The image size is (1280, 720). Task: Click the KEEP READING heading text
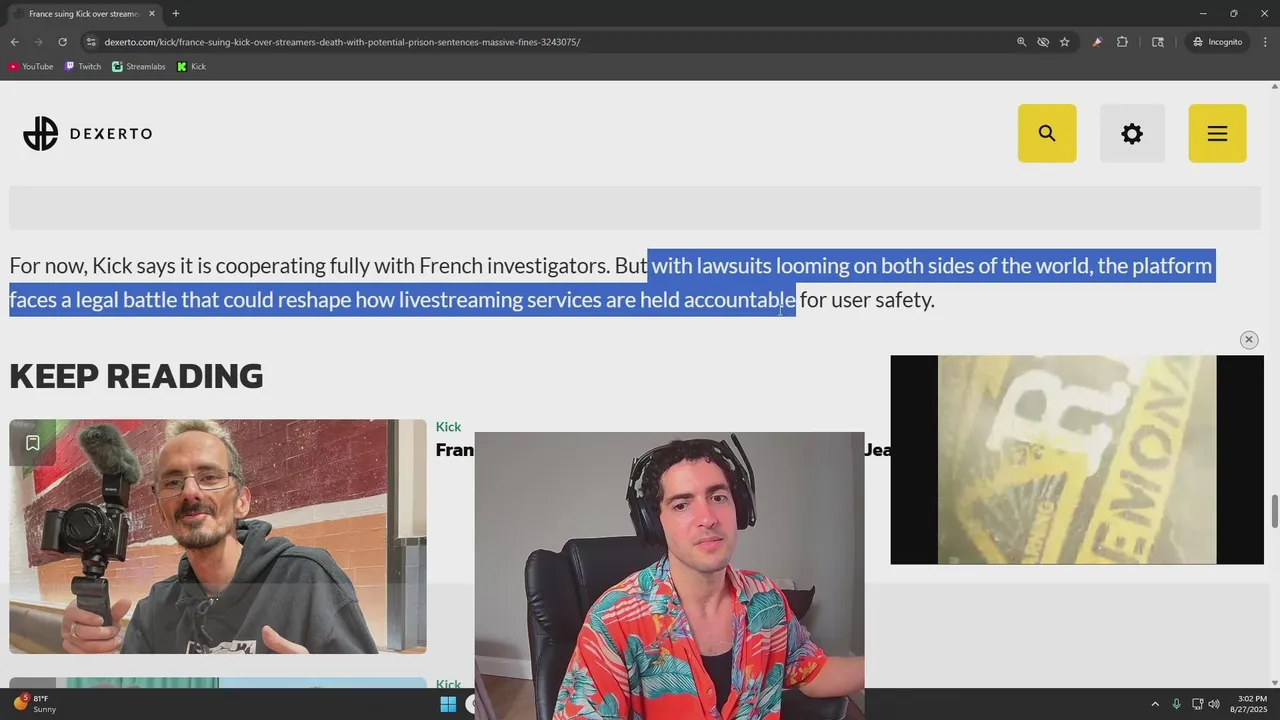pos(136,376)
